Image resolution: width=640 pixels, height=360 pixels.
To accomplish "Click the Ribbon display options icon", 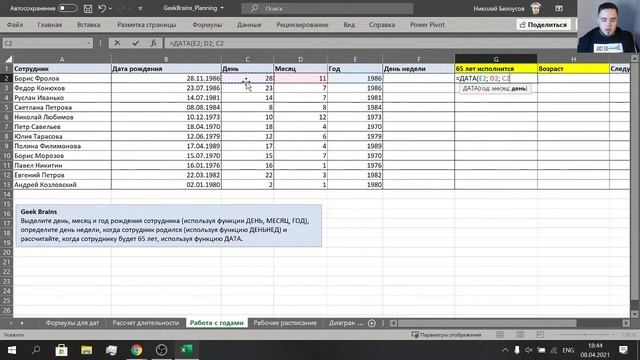I will pyautogui.click(x=559, y=8).
